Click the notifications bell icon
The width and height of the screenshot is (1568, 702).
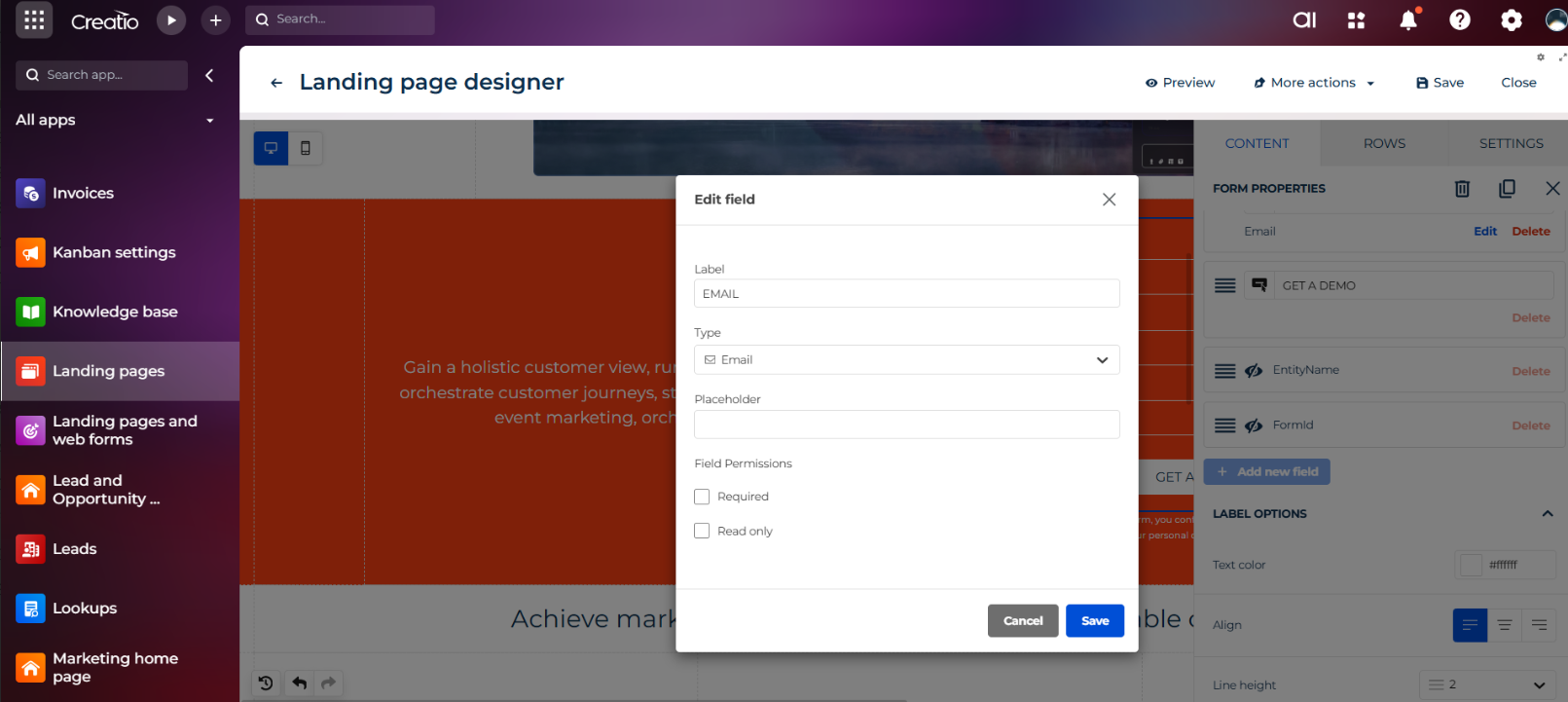tap(1407, 20)
